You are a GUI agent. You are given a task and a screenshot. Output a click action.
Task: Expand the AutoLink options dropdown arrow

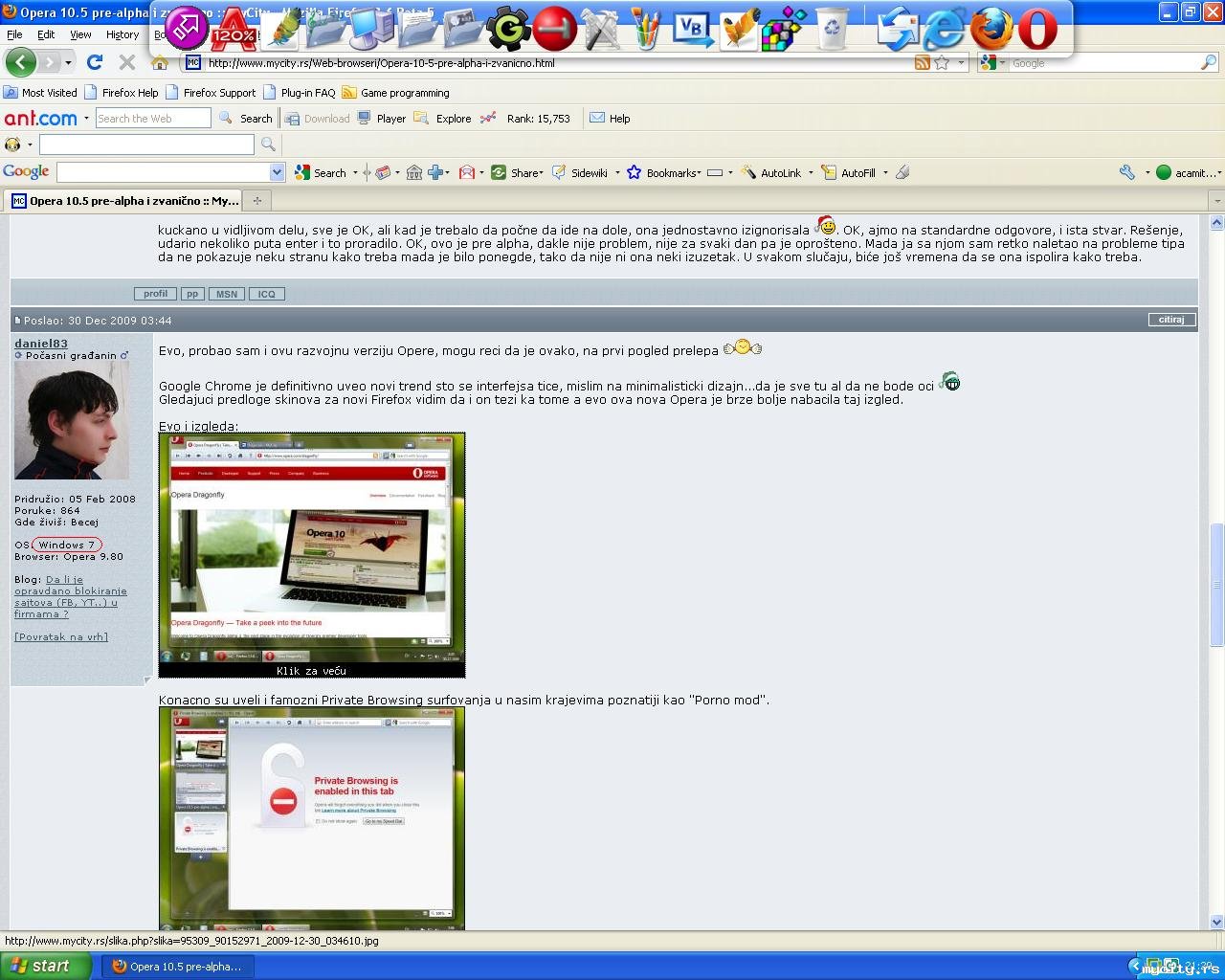[x=811, y=172]
